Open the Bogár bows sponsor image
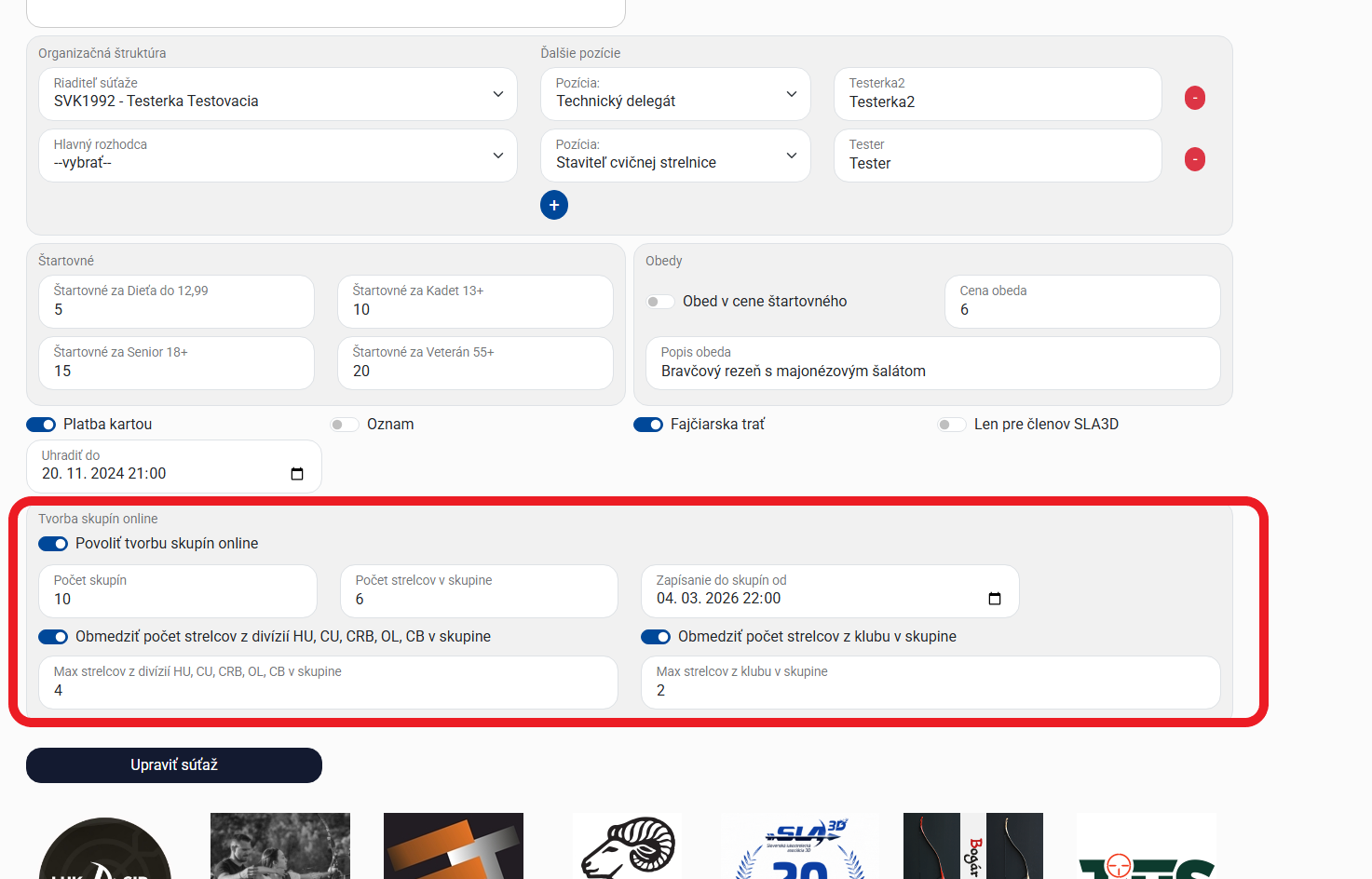This screenshot has height=879, width=1372. pos(972,846)
